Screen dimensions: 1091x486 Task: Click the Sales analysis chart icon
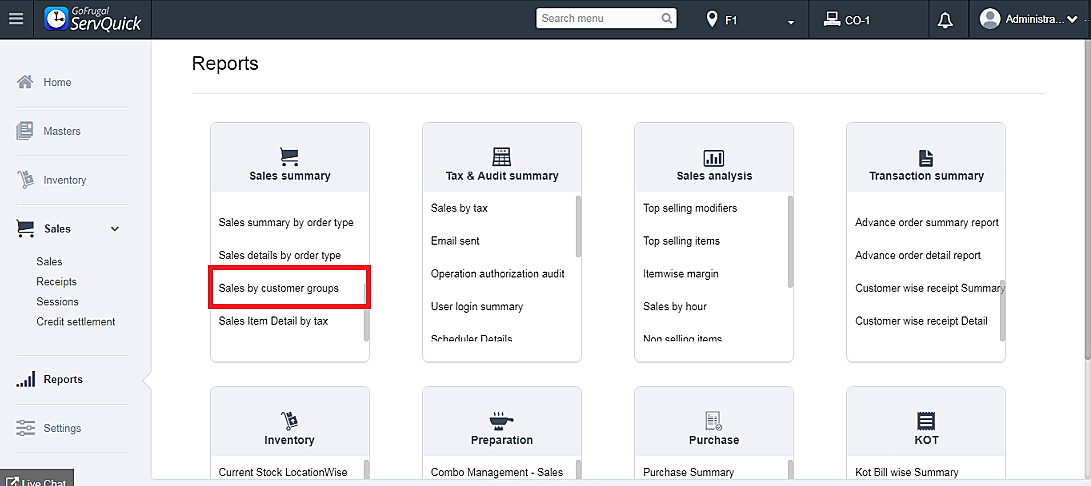tap(714, 158)
